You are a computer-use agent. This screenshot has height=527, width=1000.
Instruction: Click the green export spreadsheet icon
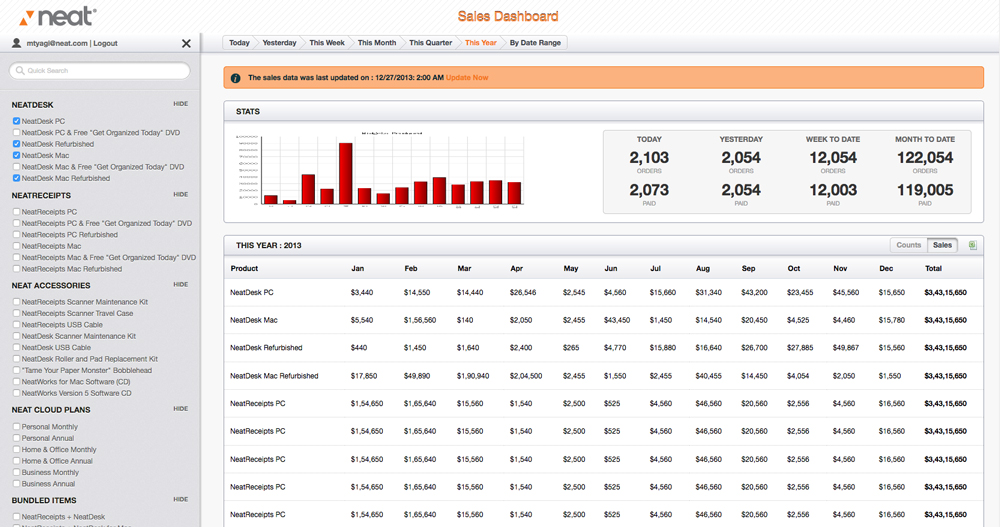point(973,245)
